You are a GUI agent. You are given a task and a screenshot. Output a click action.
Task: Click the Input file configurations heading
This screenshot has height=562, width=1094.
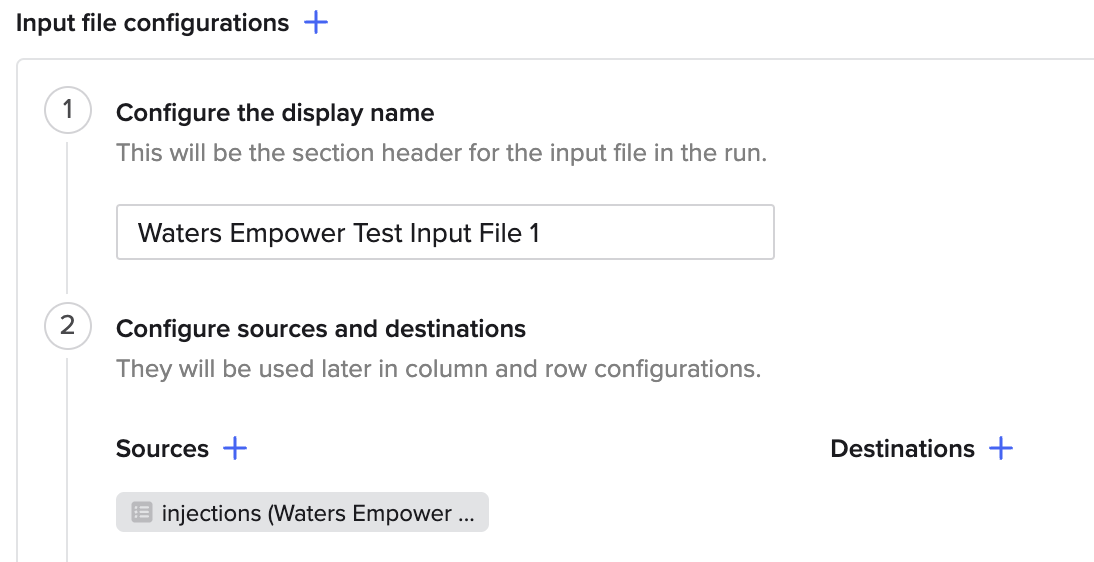[x=153, y=23]
